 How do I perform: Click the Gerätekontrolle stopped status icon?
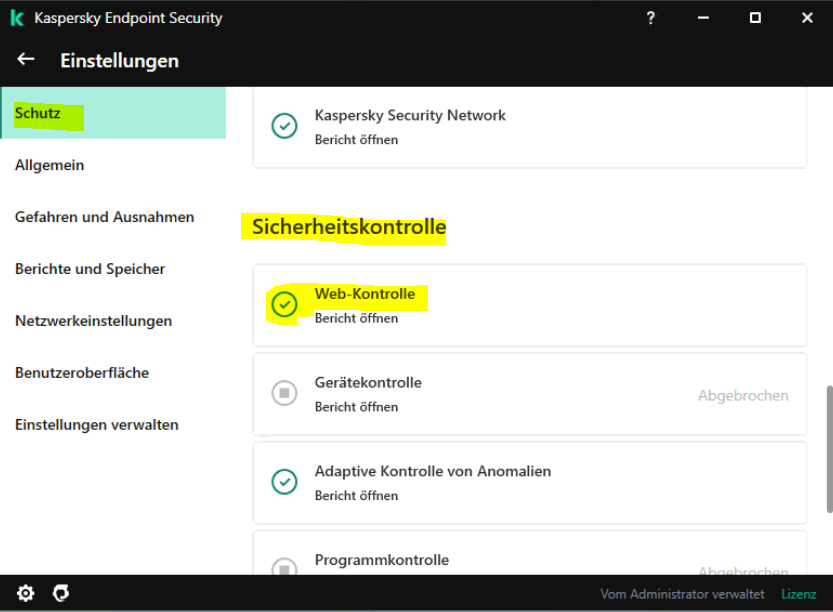click(x=284, y=393)
